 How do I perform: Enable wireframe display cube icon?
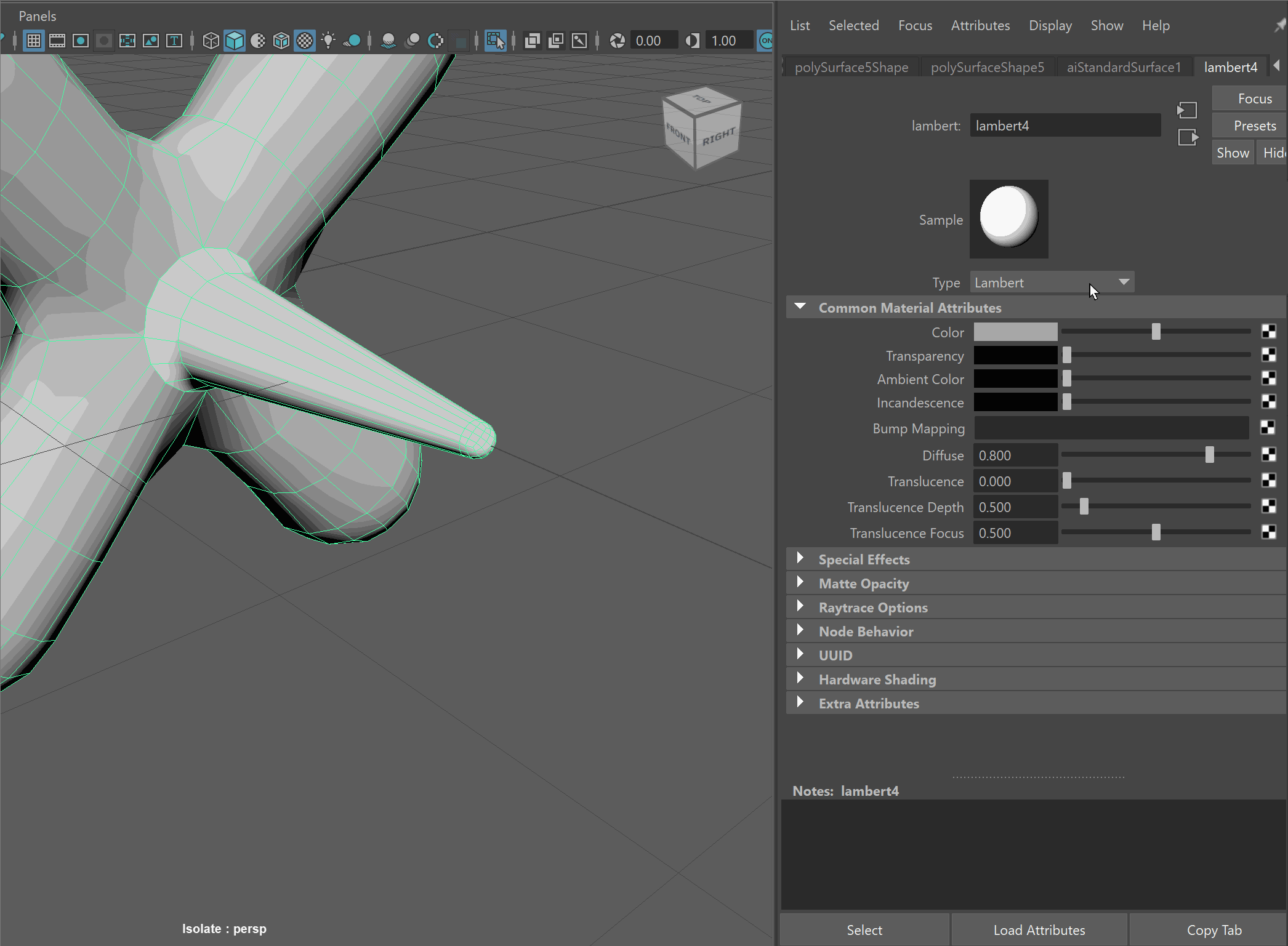point(211,41)
